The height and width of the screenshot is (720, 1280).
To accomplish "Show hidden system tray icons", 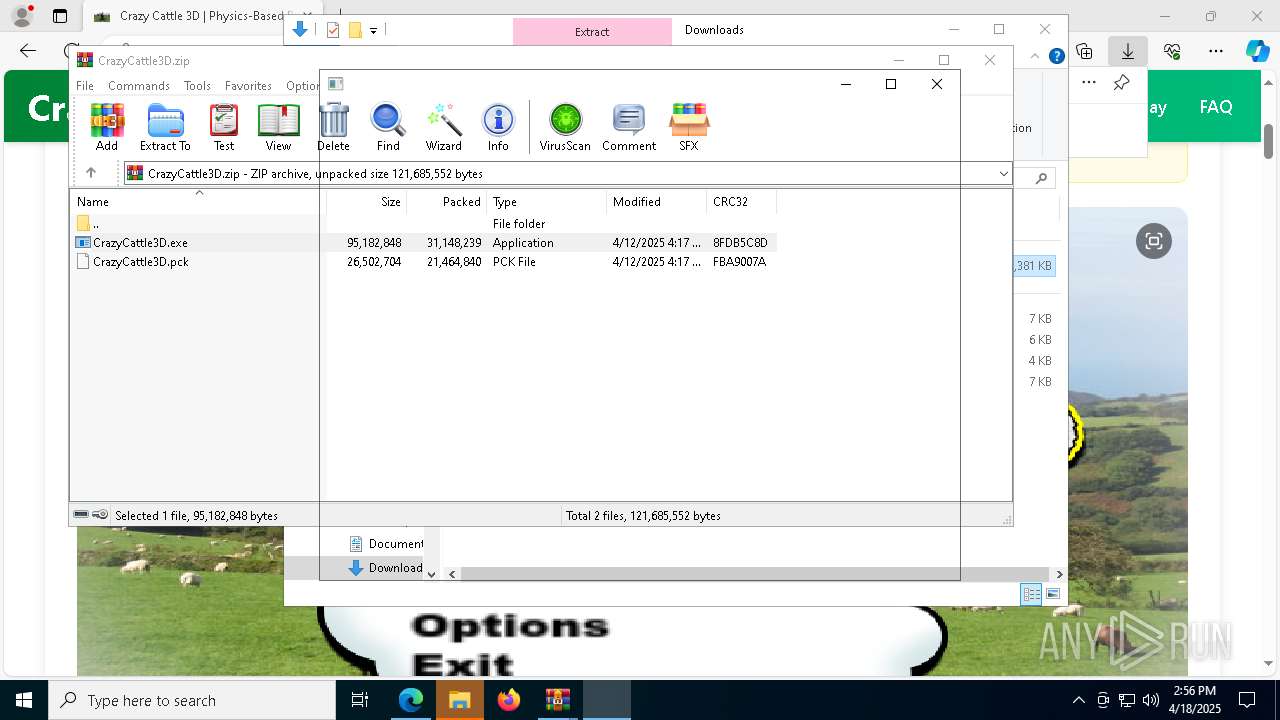I will (x=1078, y=700).
